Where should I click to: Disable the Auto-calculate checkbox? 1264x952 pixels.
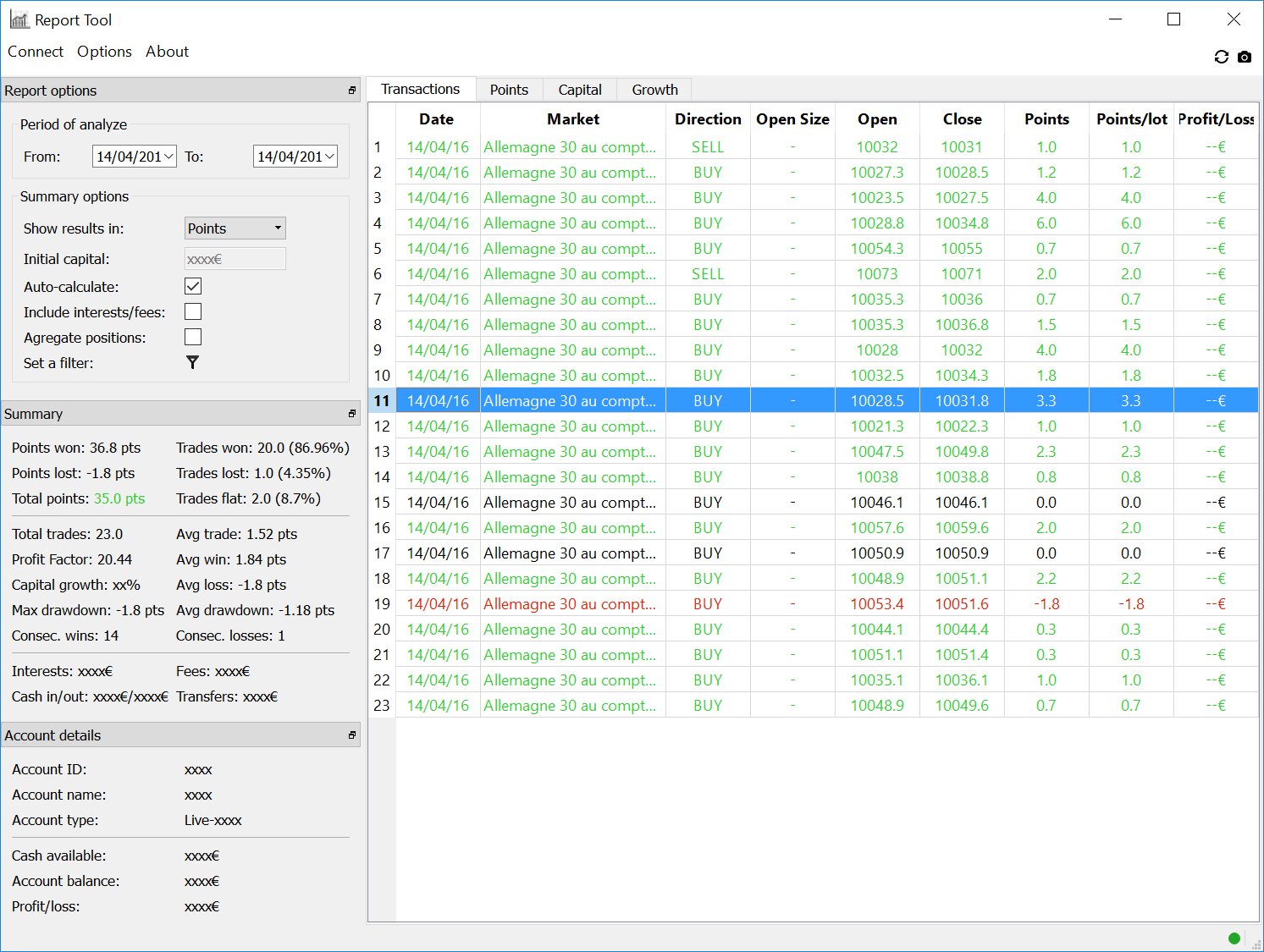pos(193,287)
